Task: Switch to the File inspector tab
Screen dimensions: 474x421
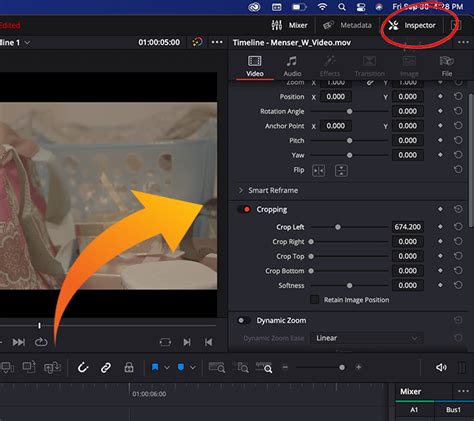Action: pyautogui.click(x=447, y=66)
